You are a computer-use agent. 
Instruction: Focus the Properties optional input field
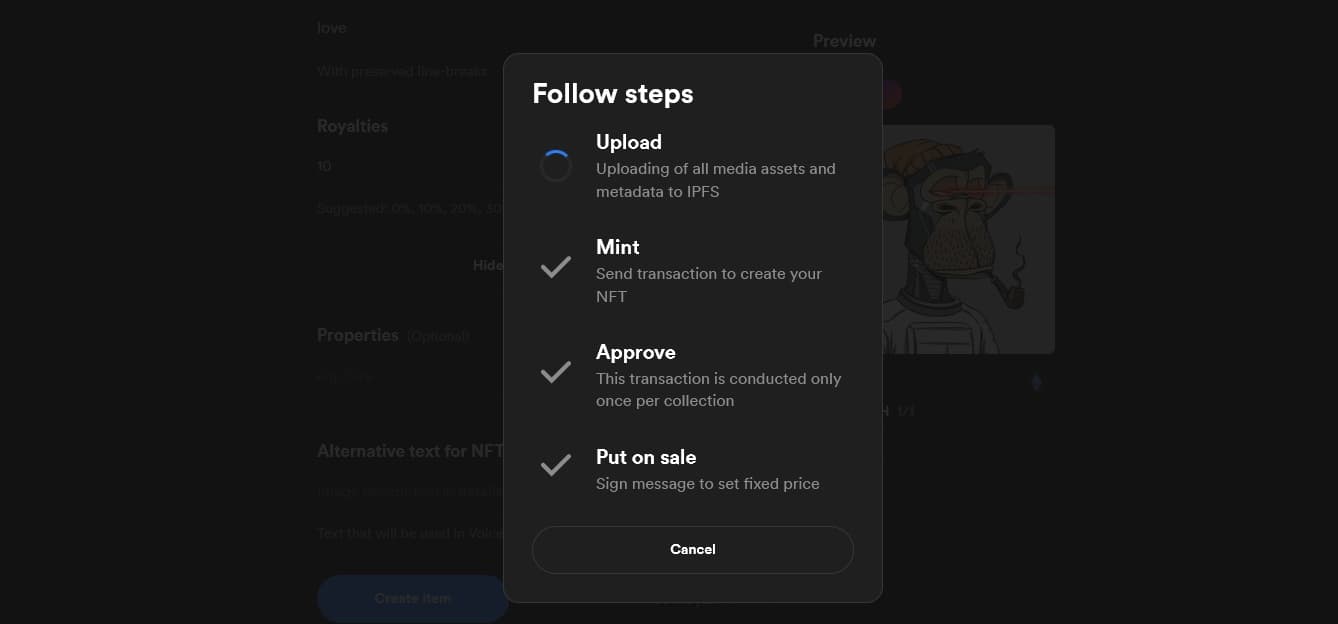pyautogui.click(x=410, y=377)
